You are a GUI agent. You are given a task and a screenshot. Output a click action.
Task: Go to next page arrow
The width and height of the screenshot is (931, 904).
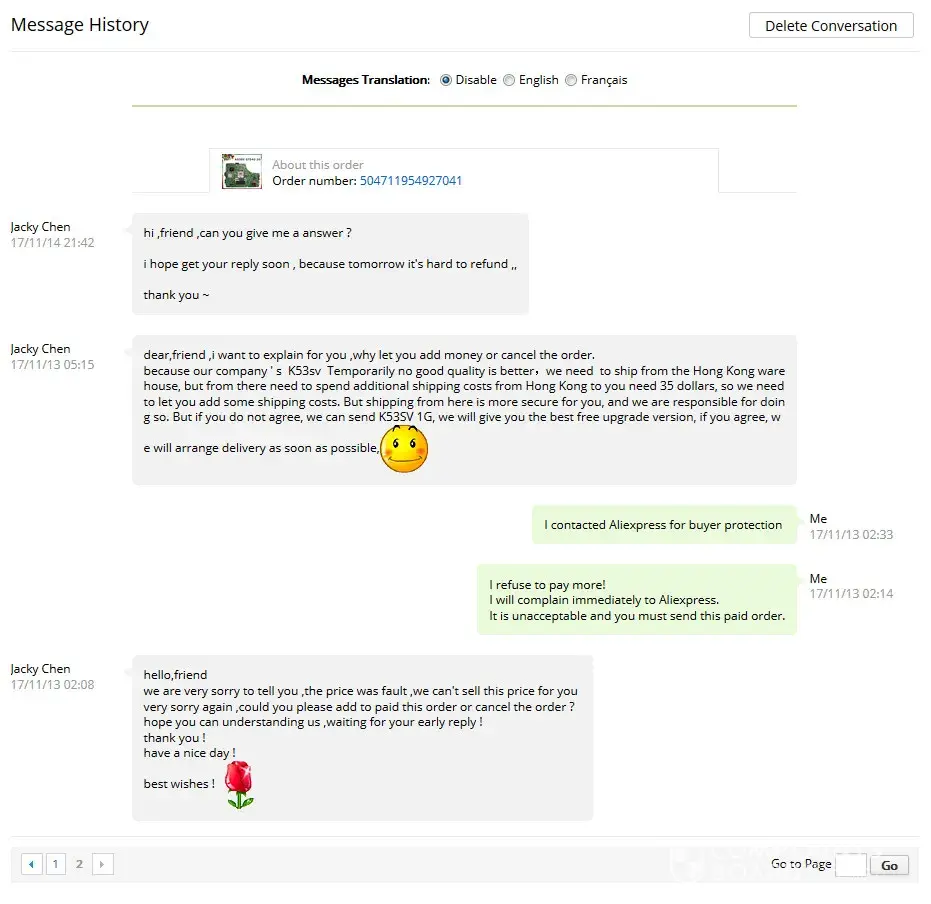[x=102, y=864]
